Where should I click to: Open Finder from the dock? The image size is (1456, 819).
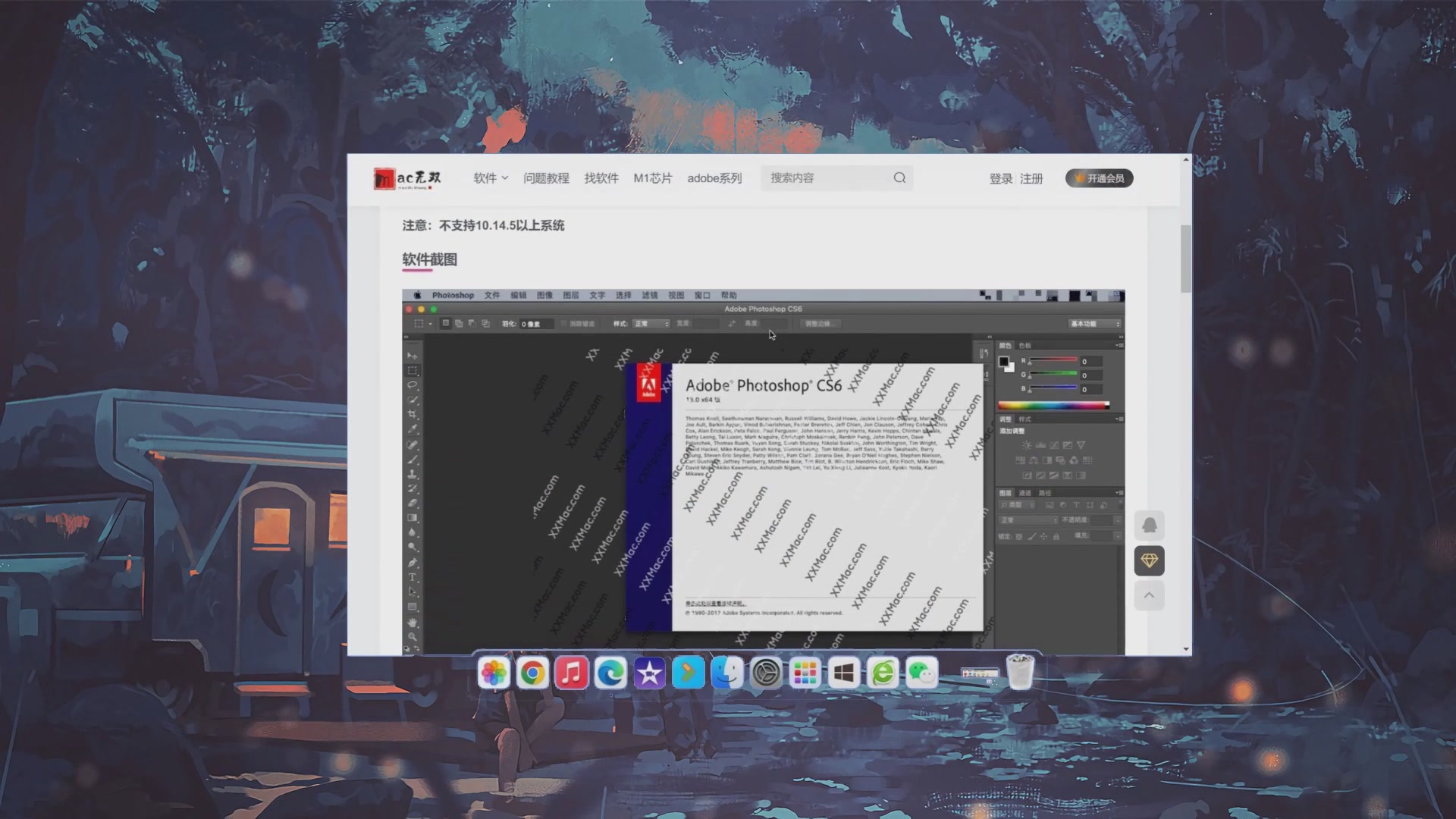pos(727,673)
